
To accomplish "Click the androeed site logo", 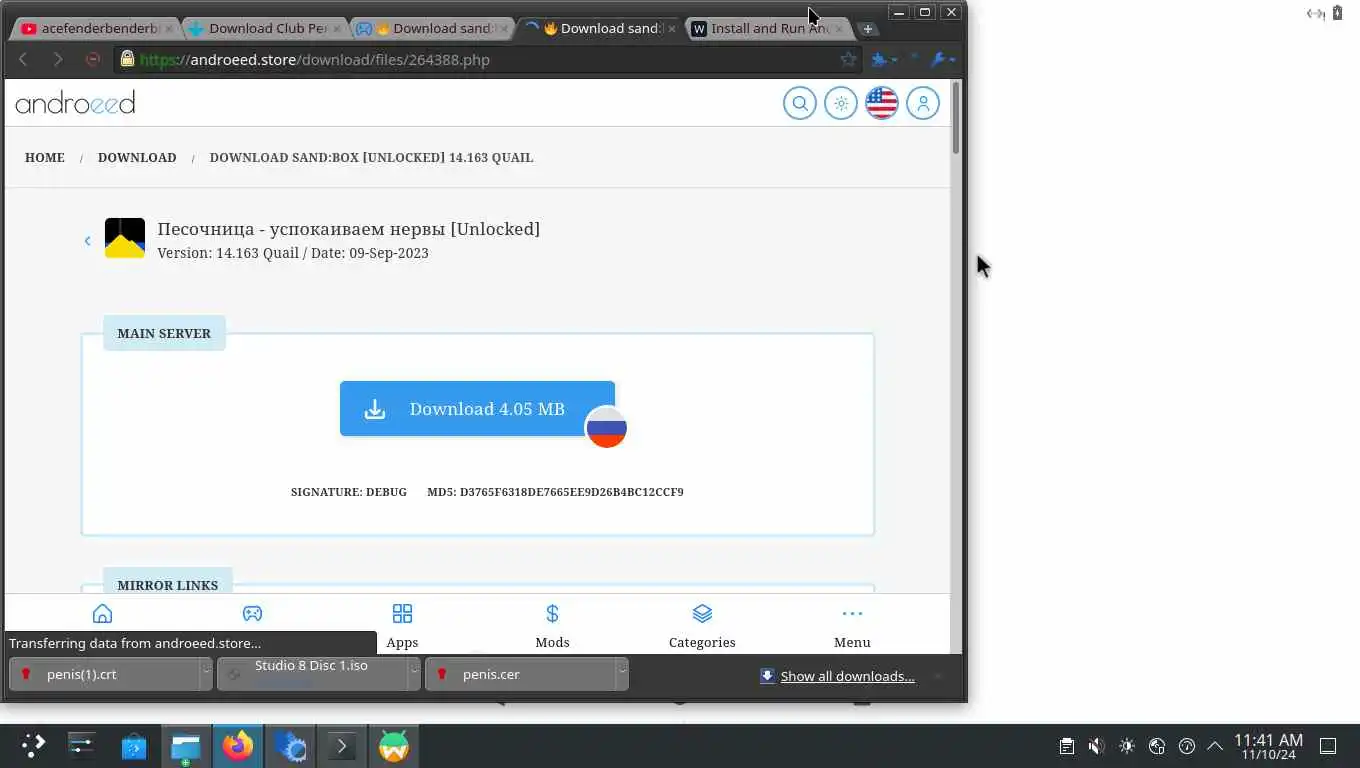I will click(x=75, y=102).
